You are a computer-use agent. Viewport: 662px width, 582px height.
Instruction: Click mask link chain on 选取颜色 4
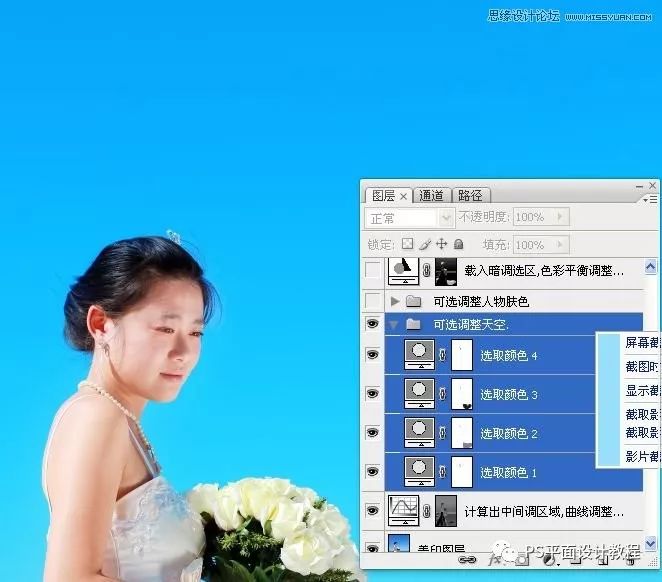tap(442, 355)
